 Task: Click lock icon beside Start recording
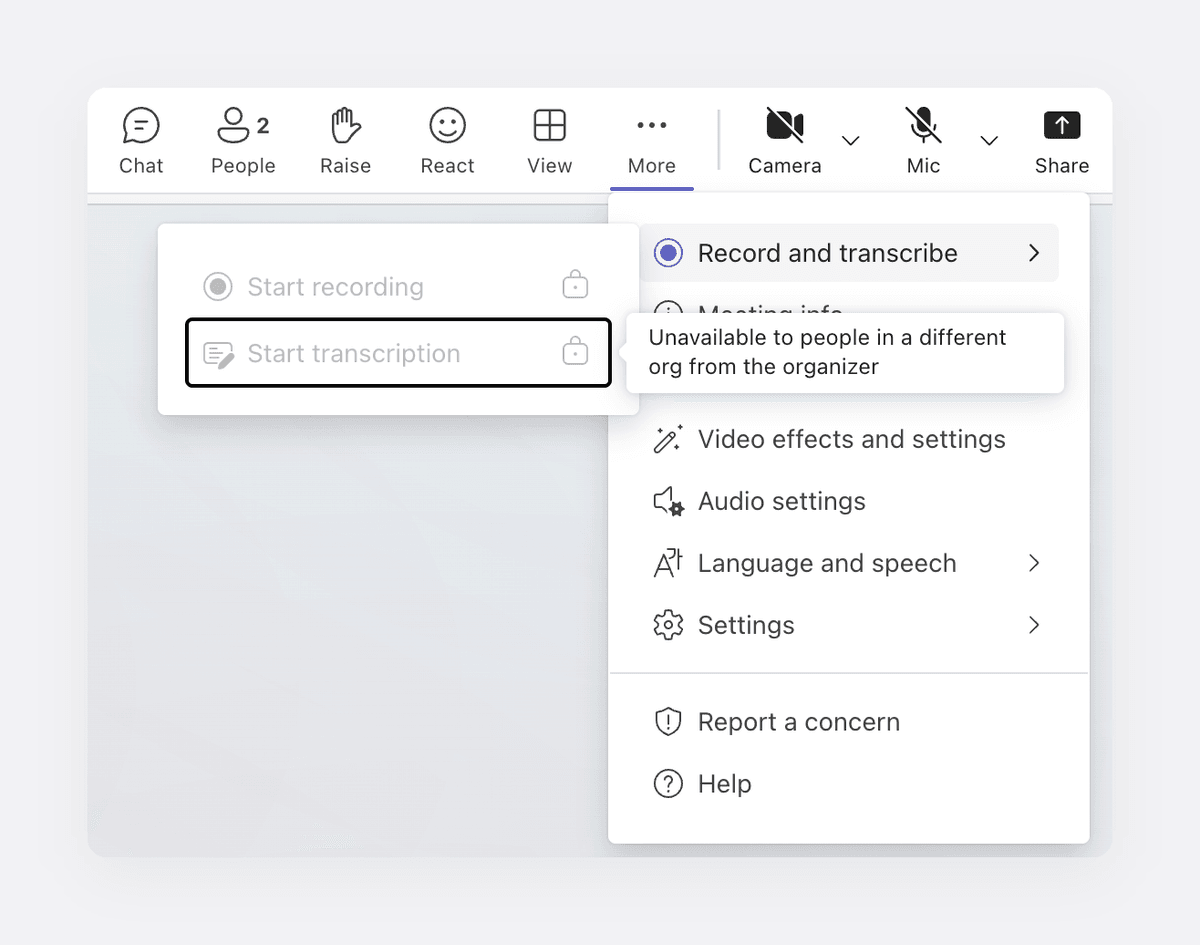pyautogui.click(x=575, y=285)
